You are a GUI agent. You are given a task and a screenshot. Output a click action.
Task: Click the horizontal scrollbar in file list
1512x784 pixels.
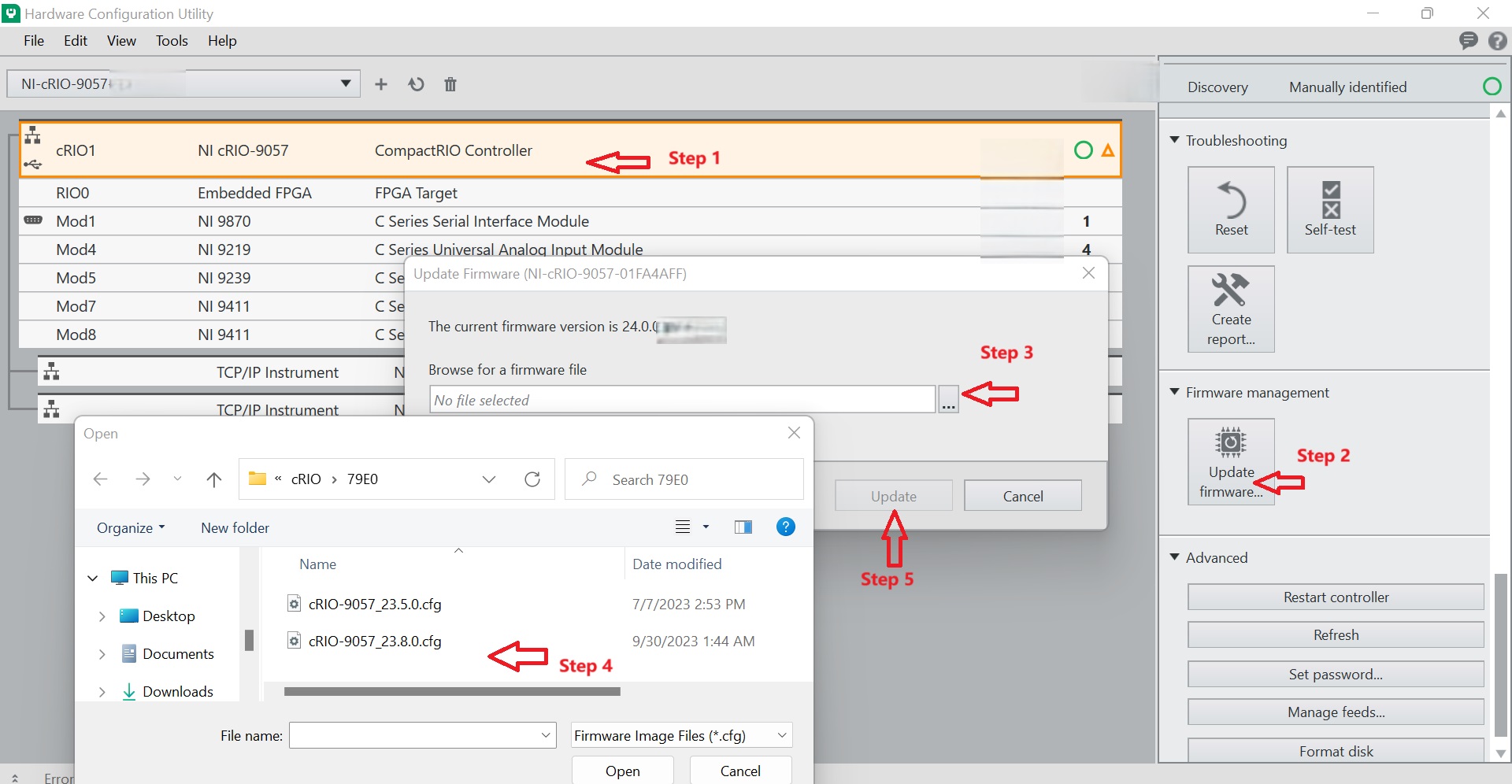tap(452, 692)
